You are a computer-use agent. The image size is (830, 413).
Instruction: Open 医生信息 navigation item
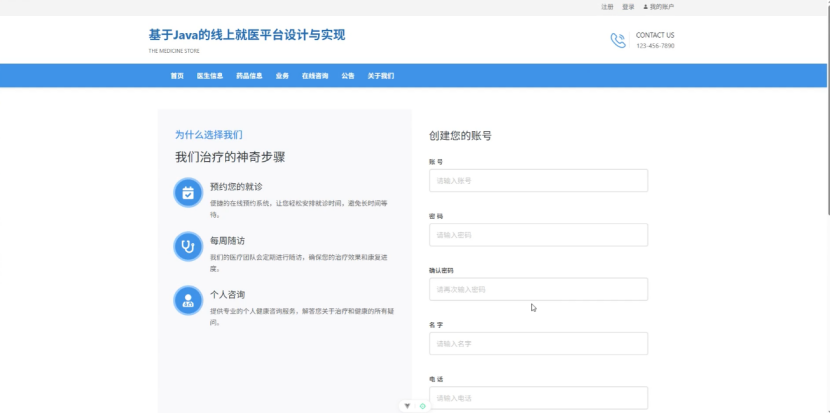(210, 76)
